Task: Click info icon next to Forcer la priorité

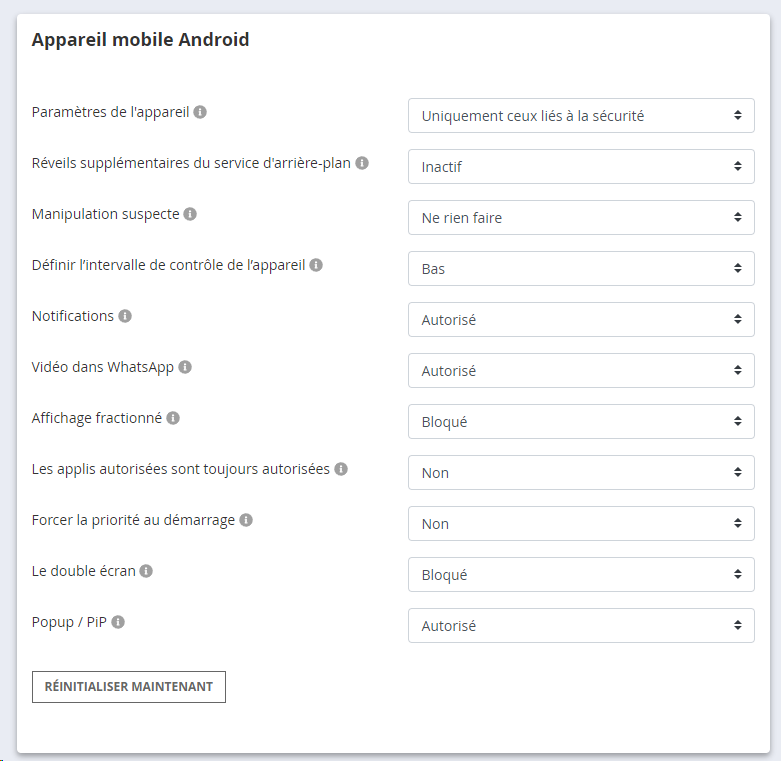Action: point(246,520)
